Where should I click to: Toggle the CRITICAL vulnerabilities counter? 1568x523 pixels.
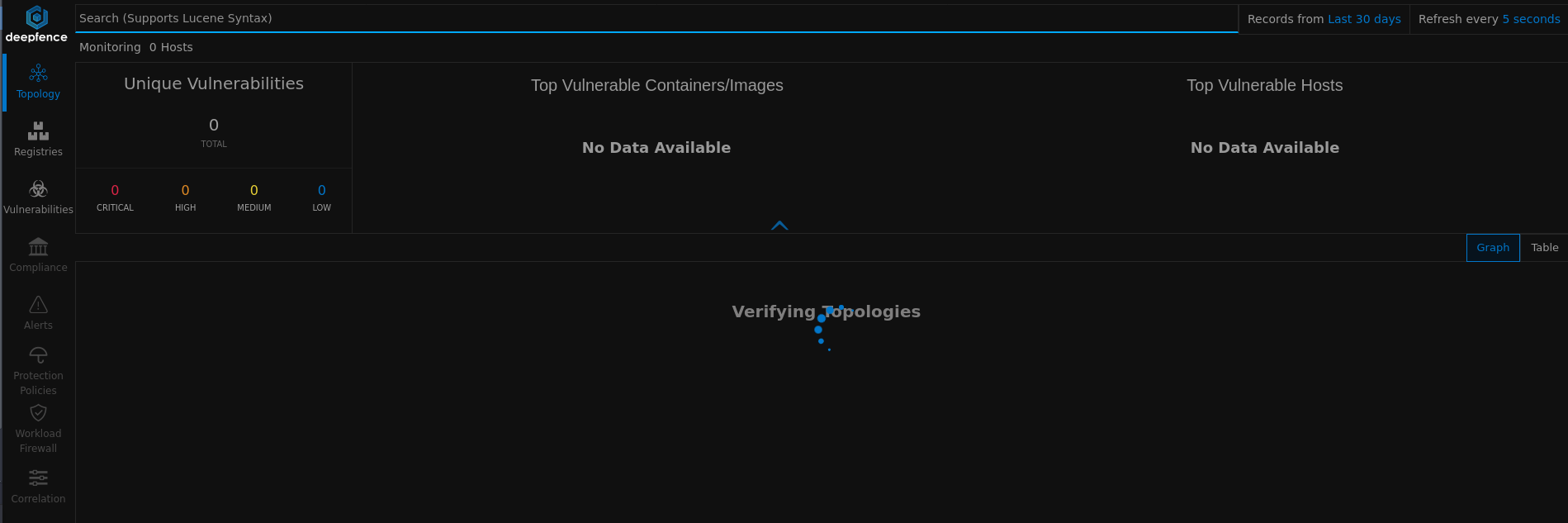pyautogui.click(x=115, y=197)
